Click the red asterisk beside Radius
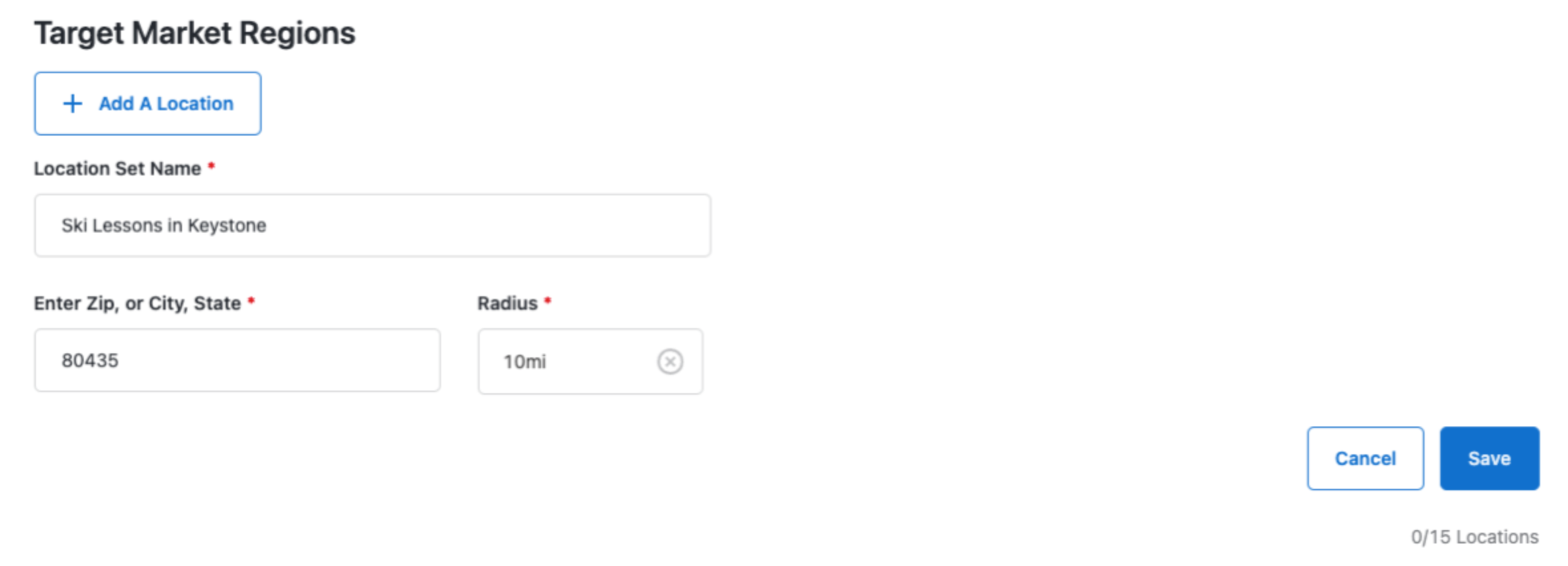Image resolution: width=1568 pixels, height=566 pixels. pos(549,300)
